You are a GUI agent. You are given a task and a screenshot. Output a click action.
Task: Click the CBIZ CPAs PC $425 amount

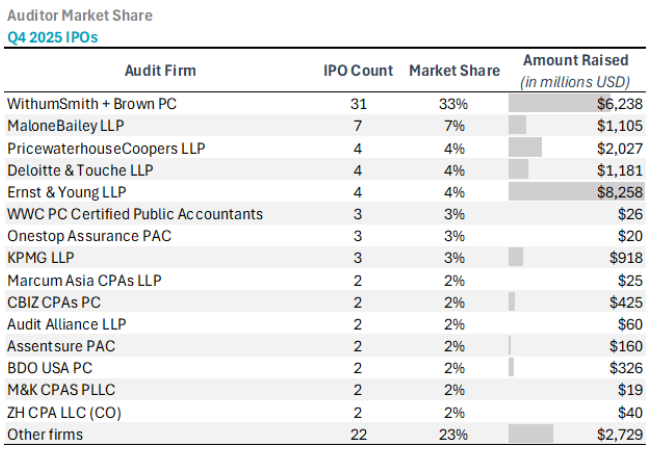(x=626, y=301)
